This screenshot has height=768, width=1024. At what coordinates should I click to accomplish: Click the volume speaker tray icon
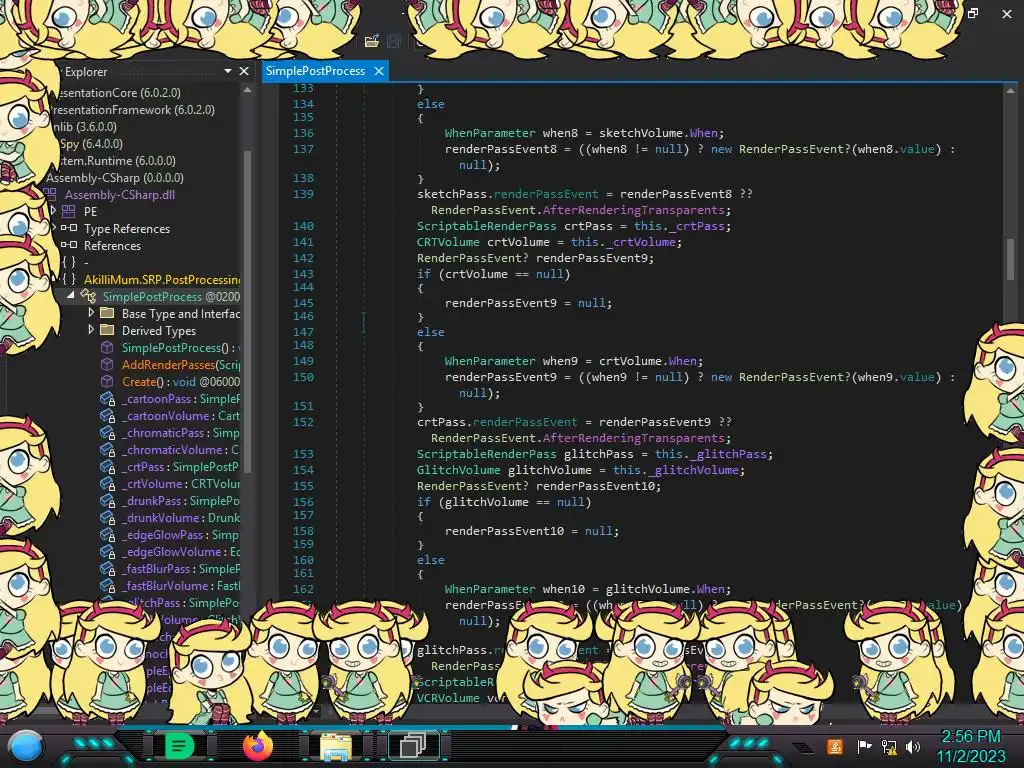tap(912, 746)
